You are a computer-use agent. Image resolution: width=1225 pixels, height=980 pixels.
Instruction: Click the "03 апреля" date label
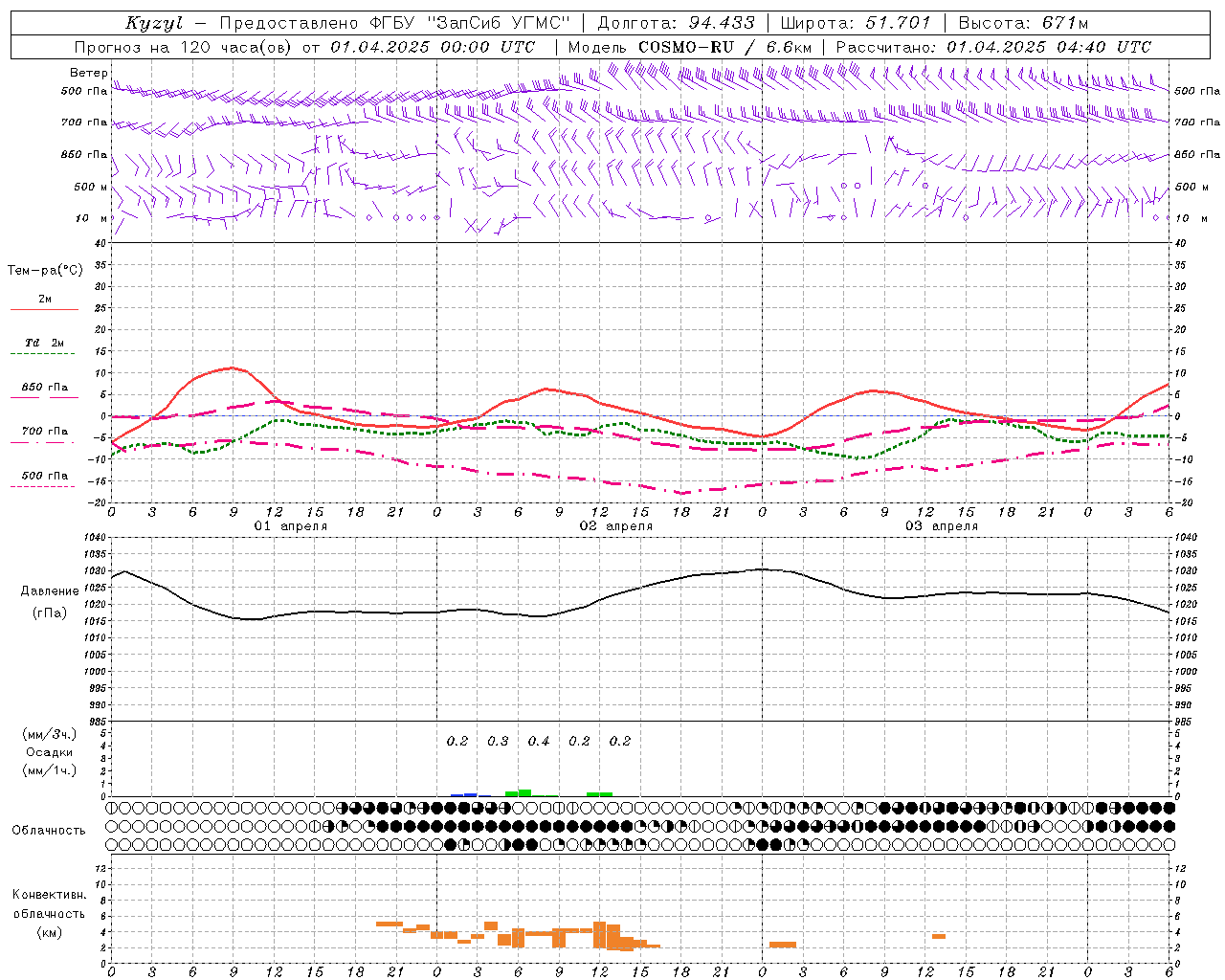pyautogui.click(x=942, y=526)
